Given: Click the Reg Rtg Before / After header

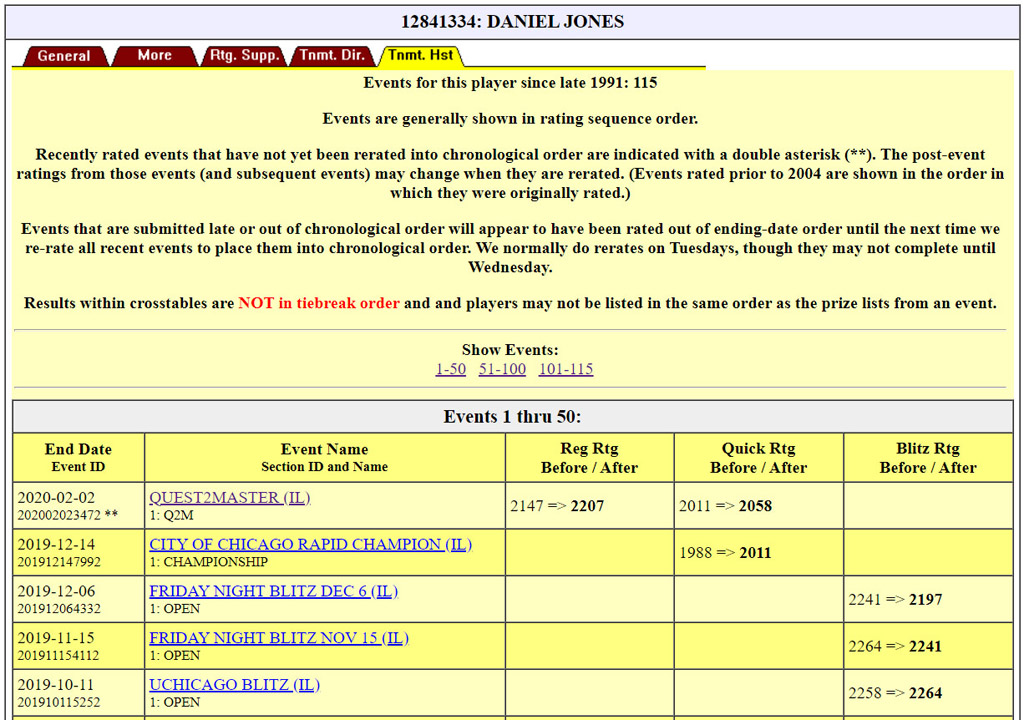Looking at the screenshot, I should pyautogui.click(x=589, y=457).
